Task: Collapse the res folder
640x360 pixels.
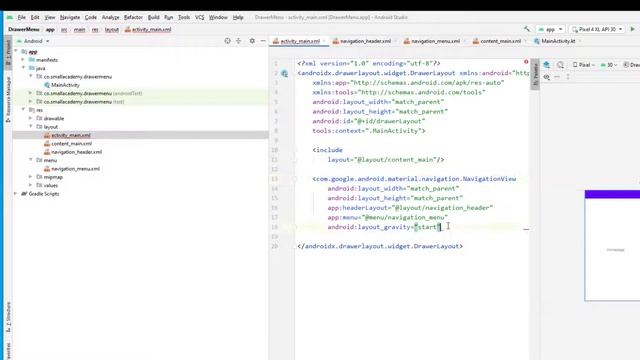Action: [x=23, y=109]
